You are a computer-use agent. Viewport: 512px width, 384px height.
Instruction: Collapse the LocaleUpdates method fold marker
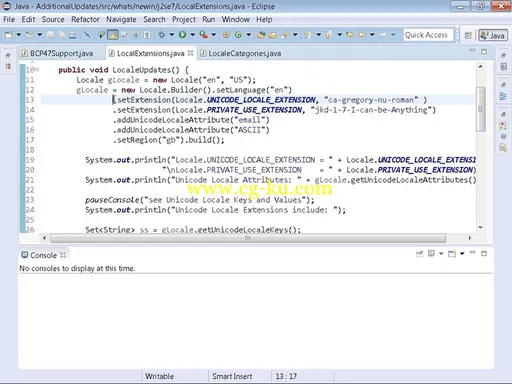(x=37, y=69)
